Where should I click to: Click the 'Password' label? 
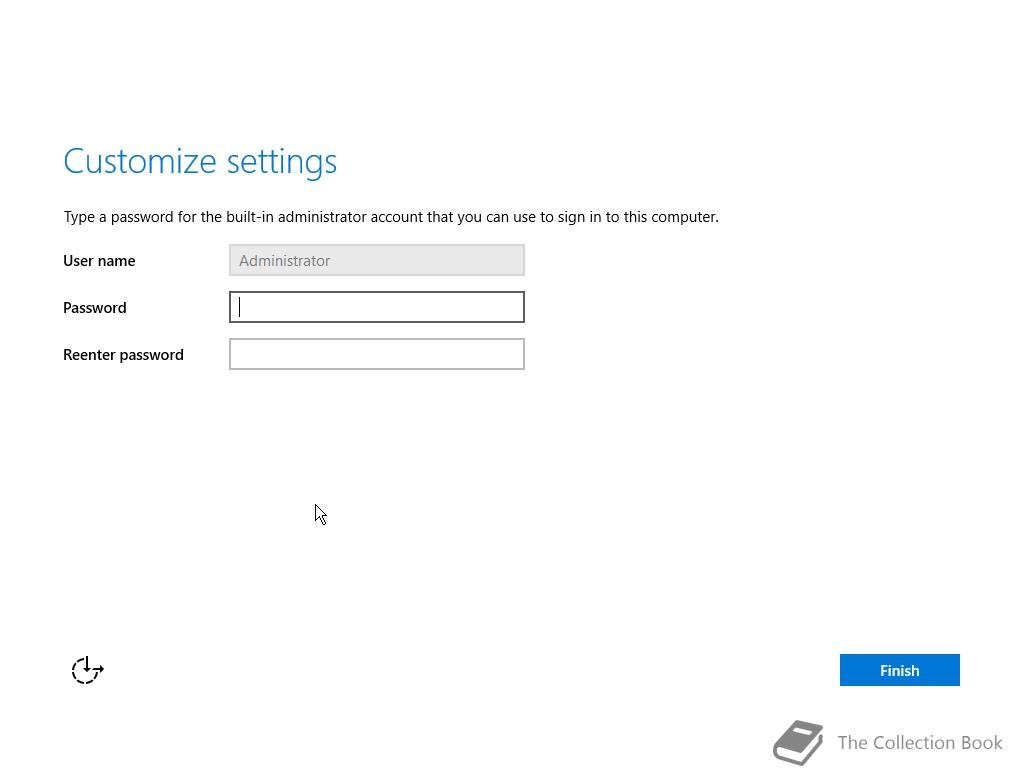click(x=95, y=308)
